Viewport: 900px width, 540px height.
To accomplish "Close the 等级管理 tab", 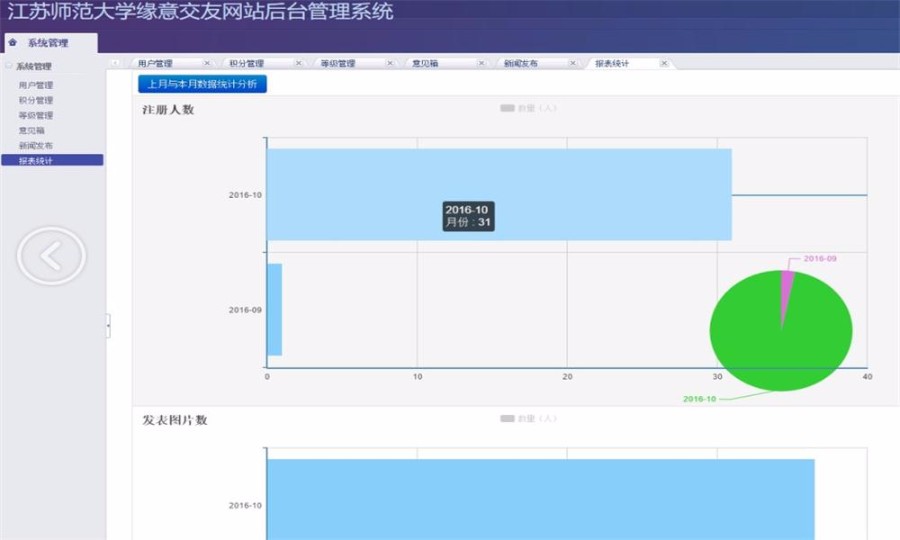I will click(x=389, y=63).
